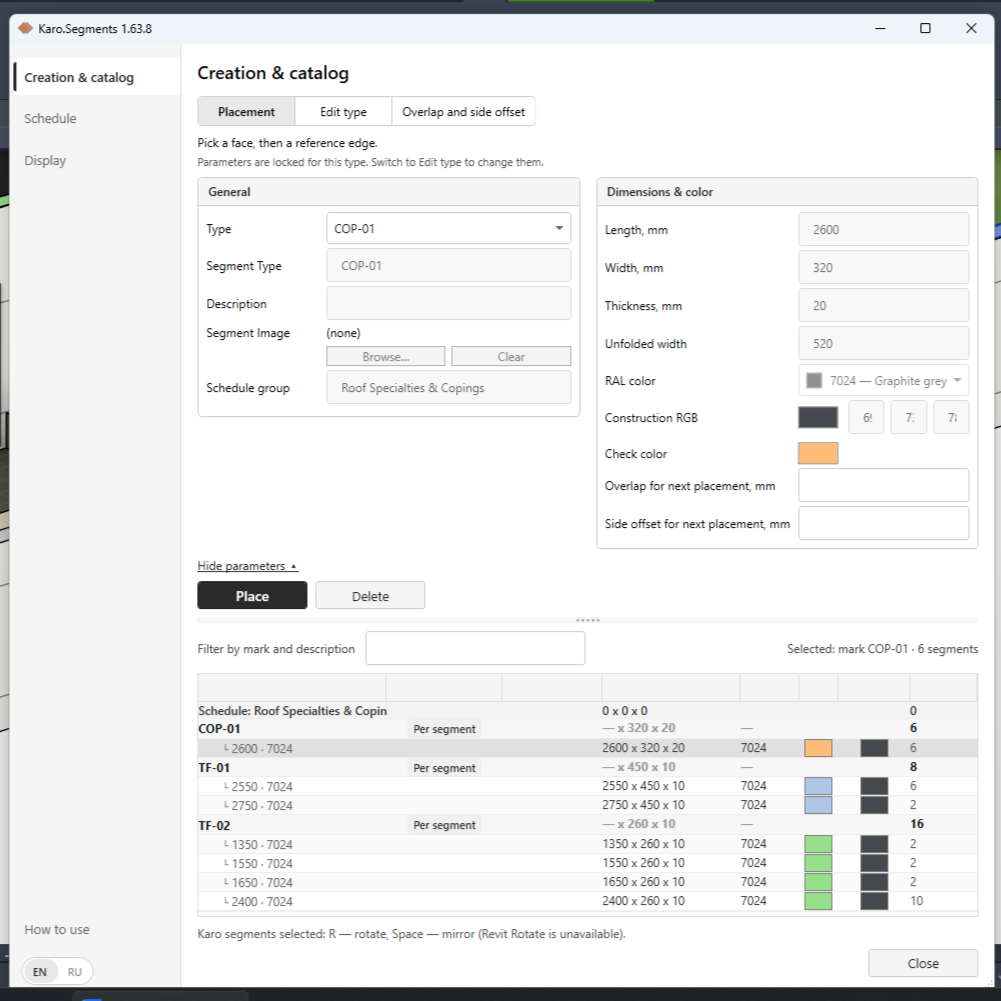Click Per segment tag on TF-01 row
This screenshot has height=1001, width=1001.
coord(444,767)
